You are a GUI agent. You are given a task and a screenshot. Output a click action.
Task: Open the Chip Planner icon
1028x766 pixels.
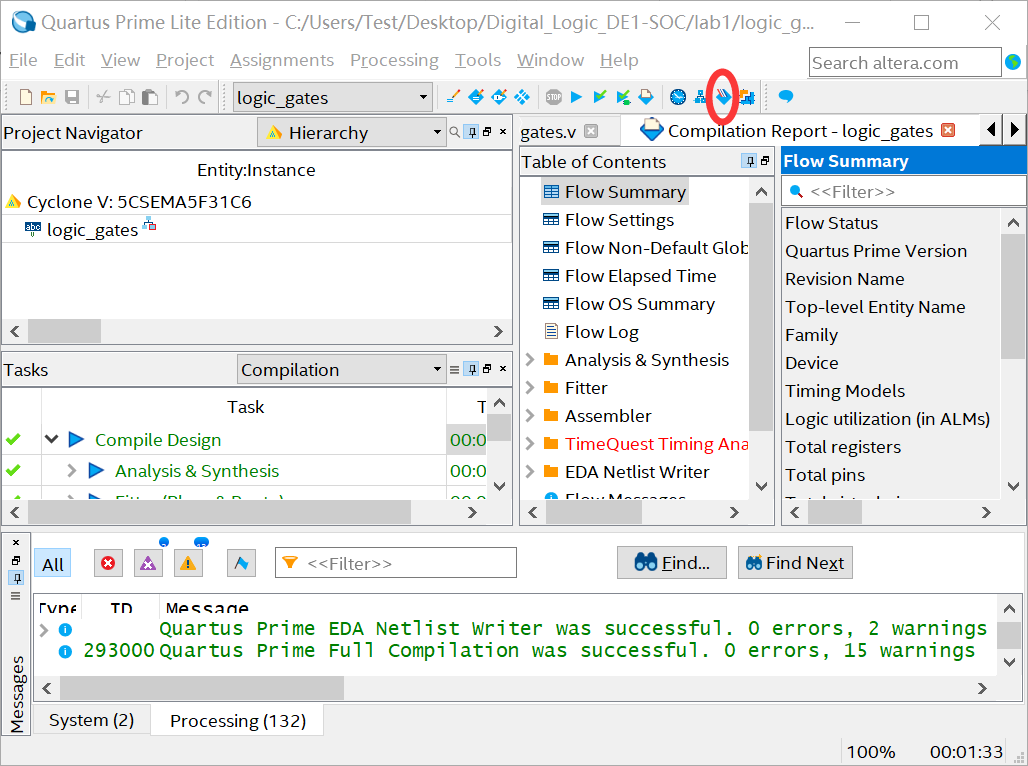(x=522, y=97)
